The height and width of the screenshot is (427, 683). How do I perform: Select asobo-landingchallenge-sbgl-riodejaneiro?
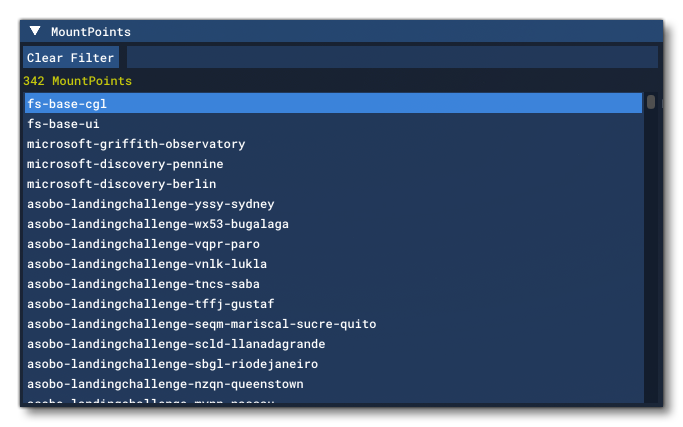[x=172, y=364]
